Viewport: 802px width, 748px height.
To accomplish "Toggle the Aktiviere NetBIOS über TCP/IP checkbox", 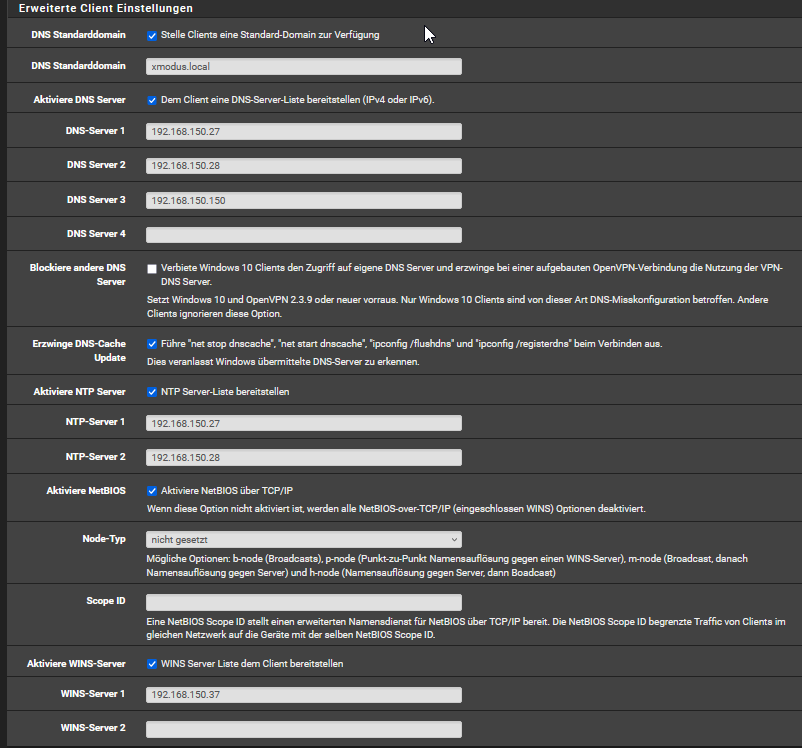I will tap(152, 491).
